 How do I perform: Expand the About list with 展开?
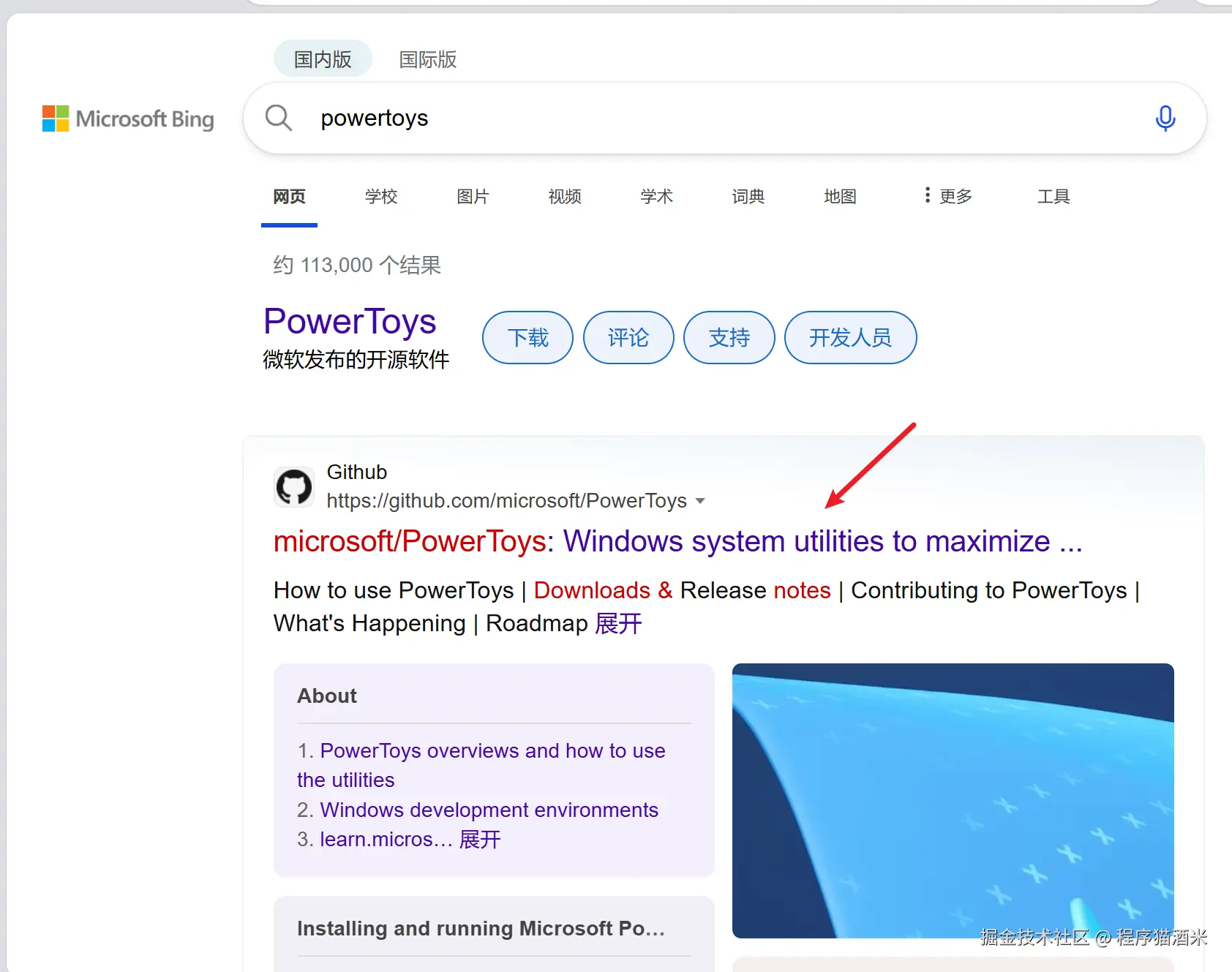click(480, 840)
